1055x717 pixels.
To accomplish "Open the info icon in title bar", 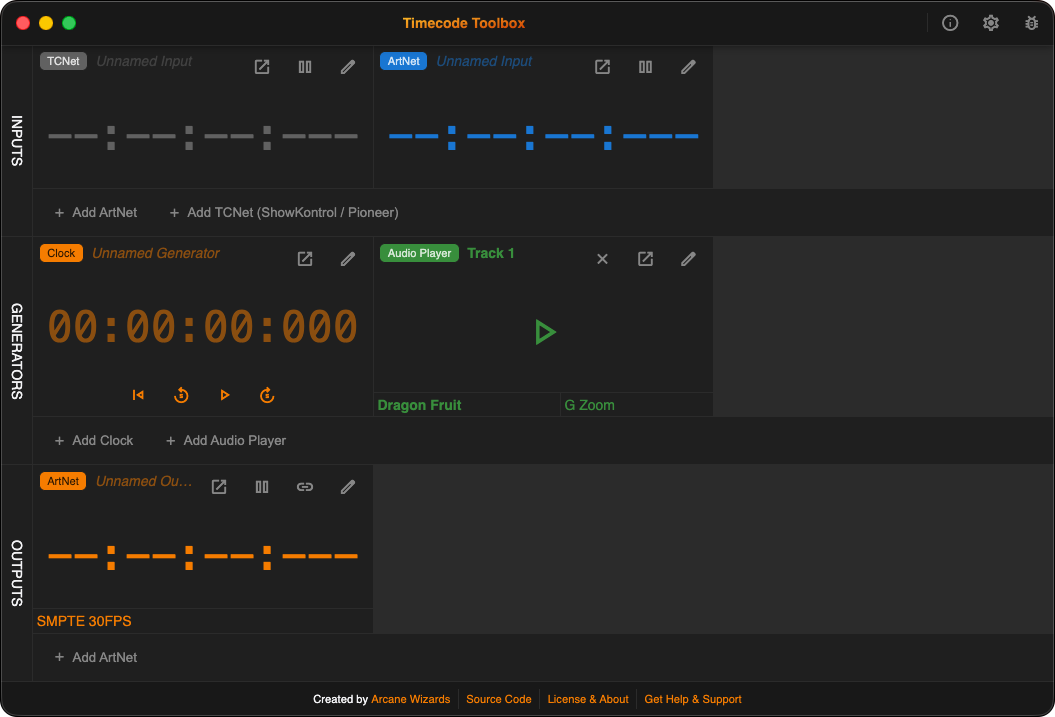I will pyautogui.click(x=950, y=24).
